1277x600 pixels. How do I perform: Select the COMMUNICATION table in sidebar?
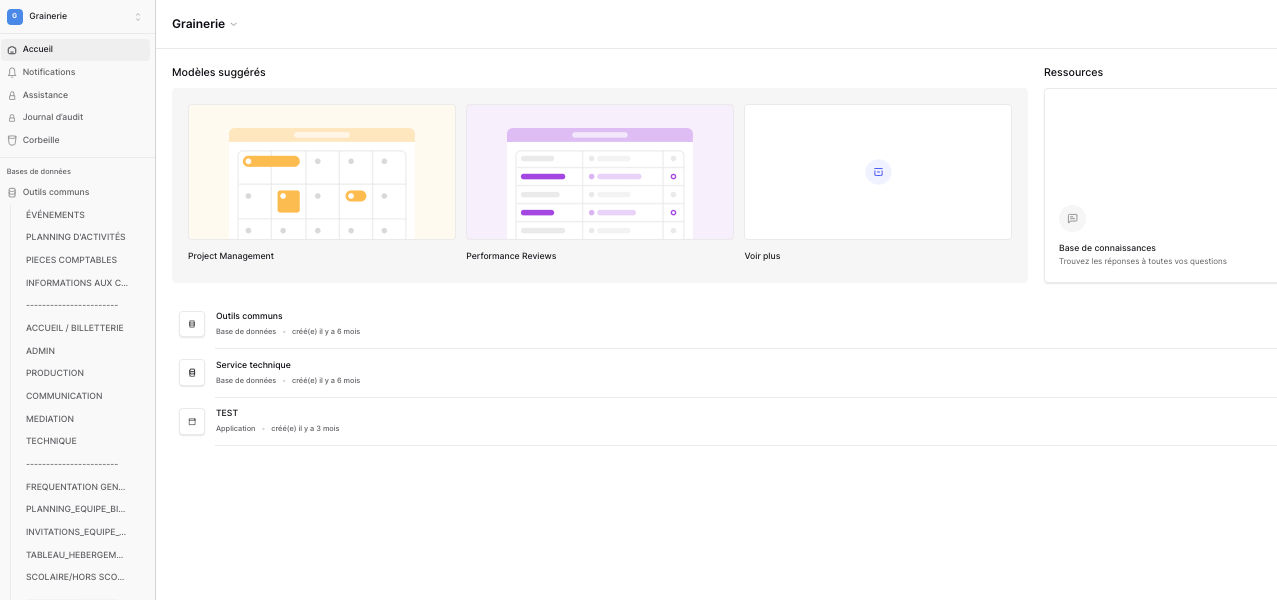tap(64, 396)
